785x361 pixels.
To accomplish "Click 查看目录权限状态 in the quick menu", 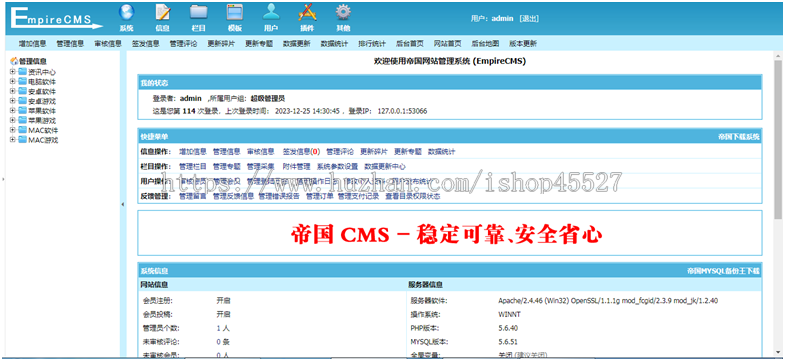I will click(413, 196).
